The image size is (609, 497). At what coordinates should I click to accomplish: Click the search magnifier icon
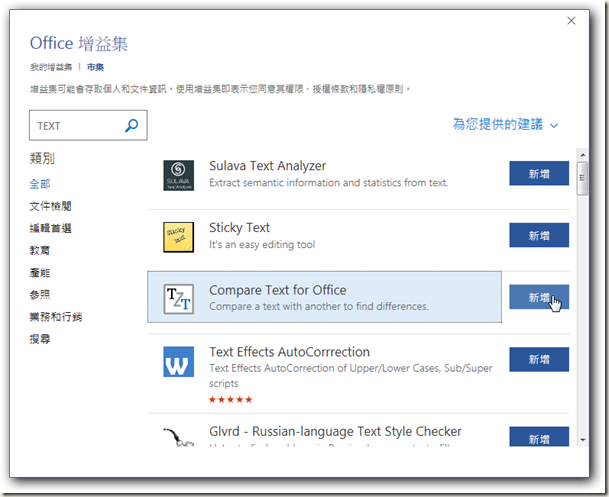click(x=132, y=125)
